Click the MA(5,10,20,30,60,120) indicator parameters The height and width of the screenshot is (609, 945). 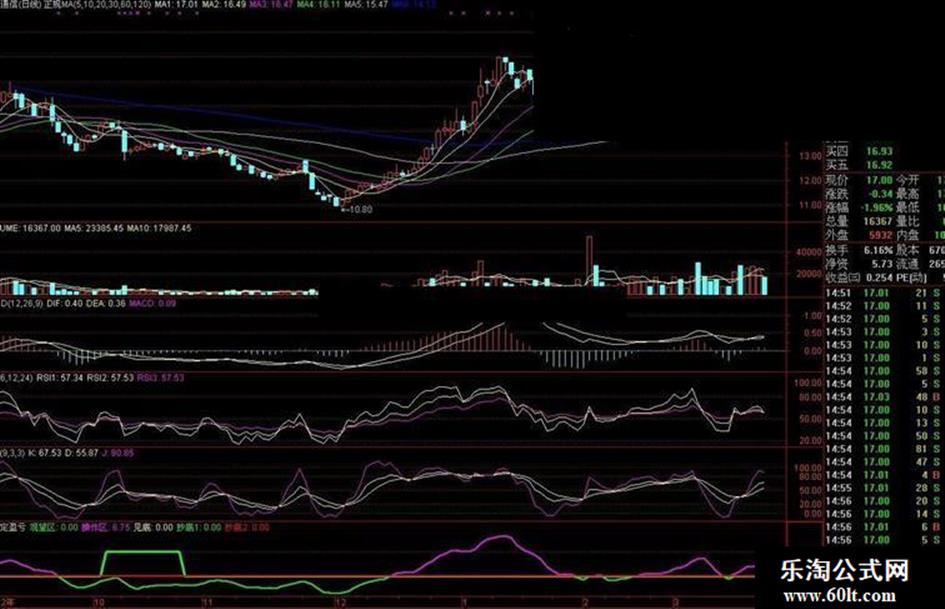[105, 4]
